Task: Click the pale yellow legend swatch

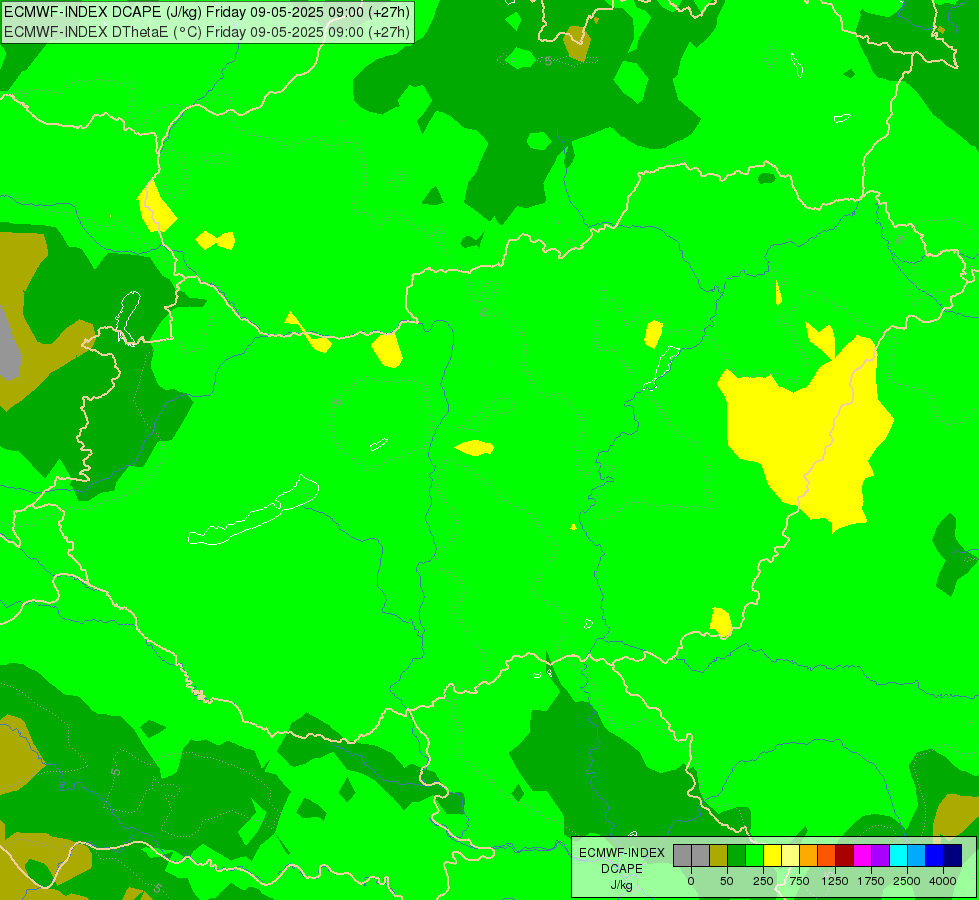Action: tap(790, 856)
